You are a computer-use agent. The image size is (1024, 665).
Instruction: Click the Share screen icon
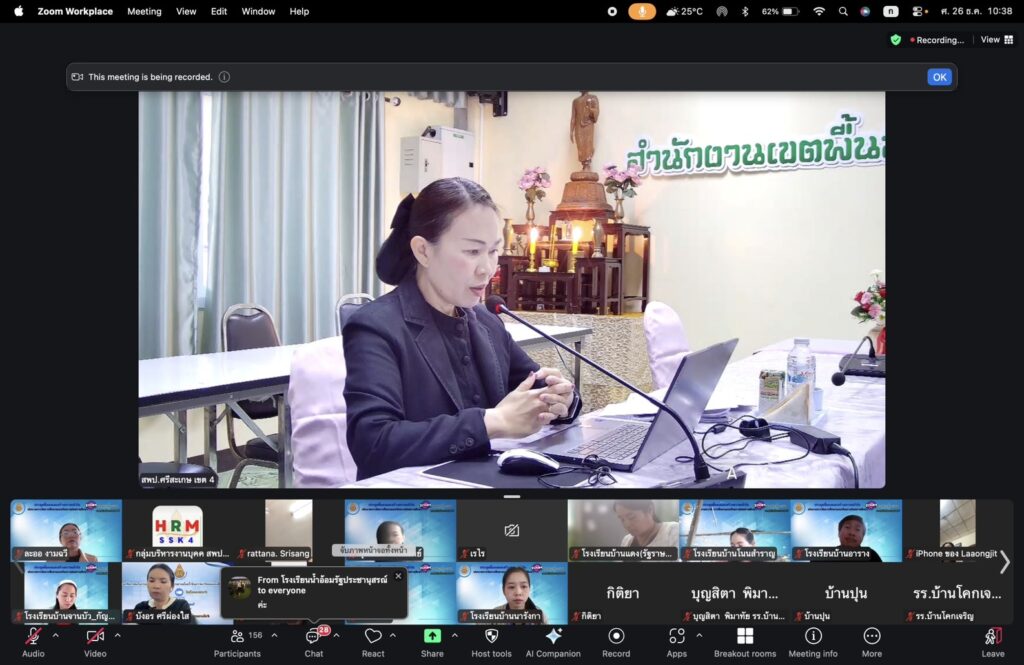pyautogui.click(x=432, y=637)
